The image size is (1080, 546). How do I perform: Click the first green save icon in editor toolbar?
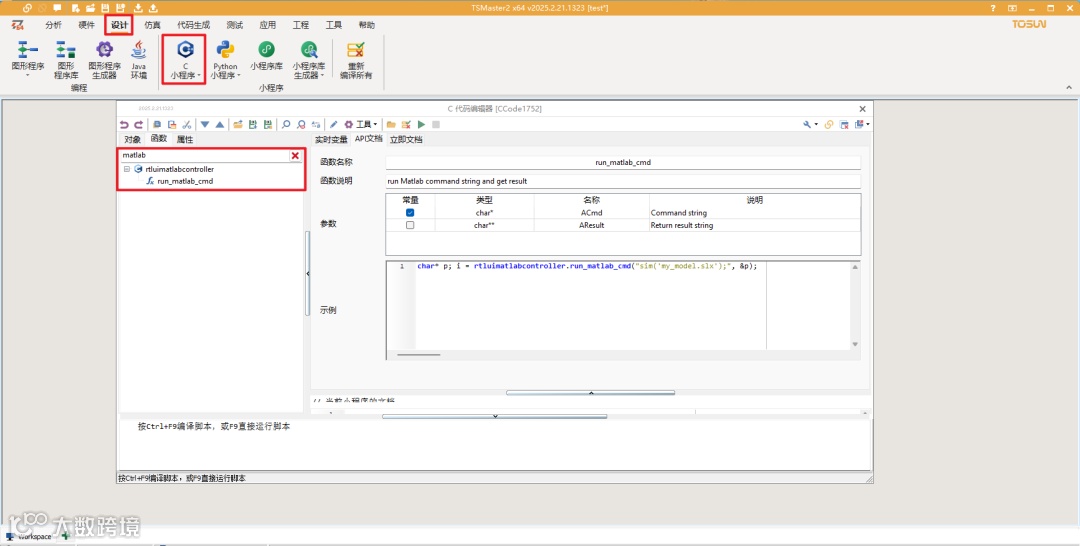click(x=253, y=125)
